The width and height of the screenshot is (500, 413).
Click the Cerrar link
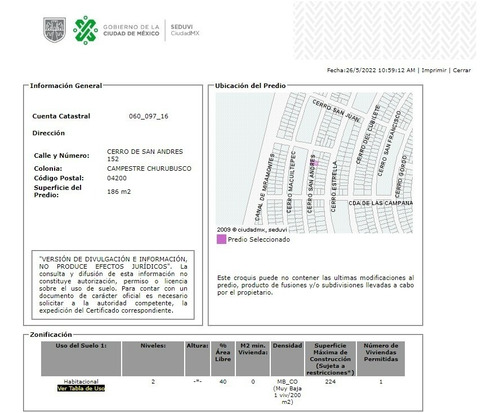pos(462,70)
